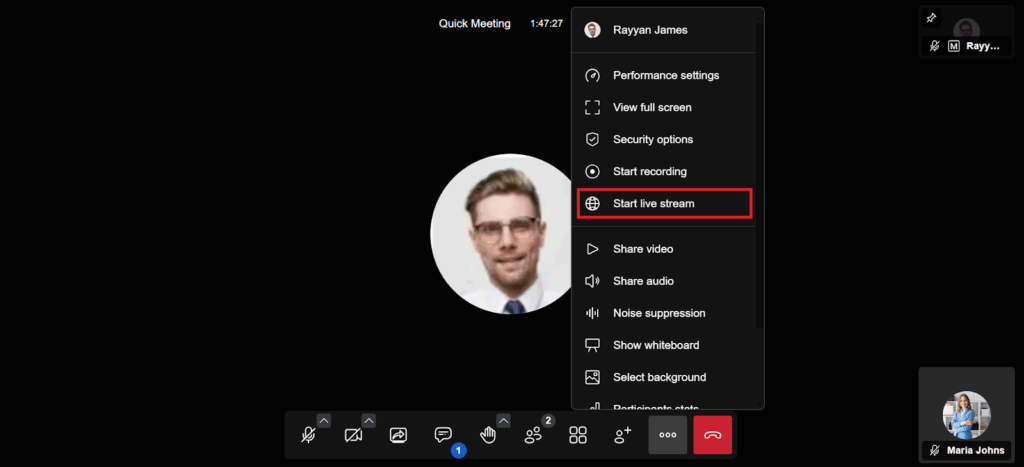This screenshot has width=1024, height=467.
Task: Expand the reactions chevron beside raise hand
Action: click(503, 420)
